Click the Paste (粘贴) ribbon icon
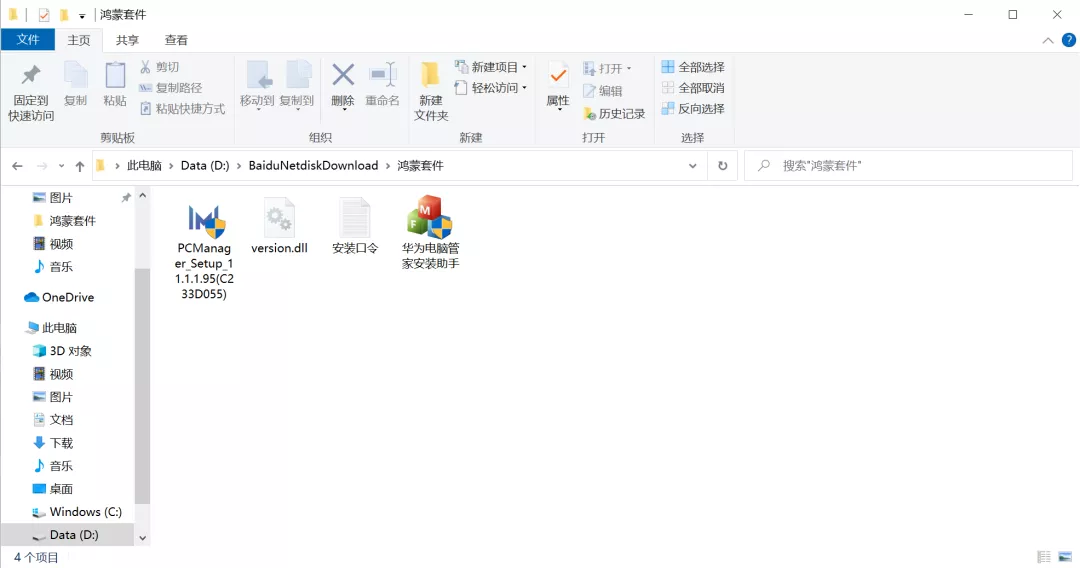Viewport: 1080px width, 568px height. click(114, 76)
